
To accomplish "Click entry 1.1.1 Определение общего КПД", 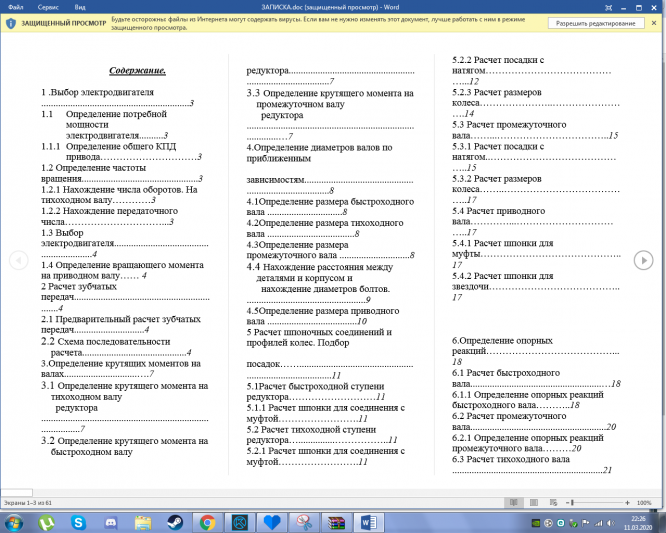I will [x=108, y=147].
